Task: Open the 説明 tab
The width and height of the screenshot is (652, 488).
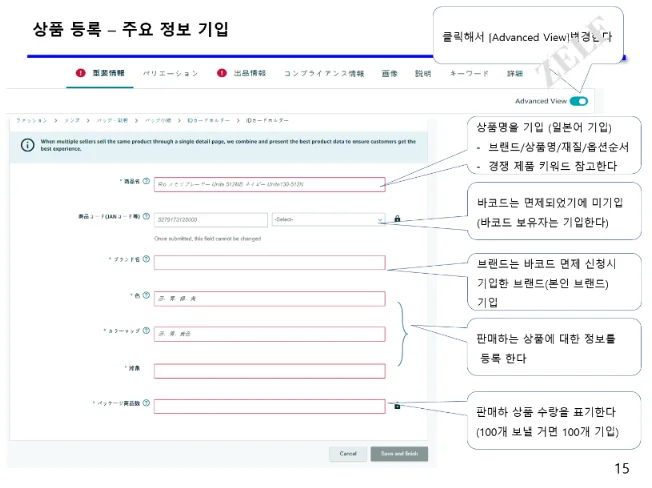Action: (423, 74)
